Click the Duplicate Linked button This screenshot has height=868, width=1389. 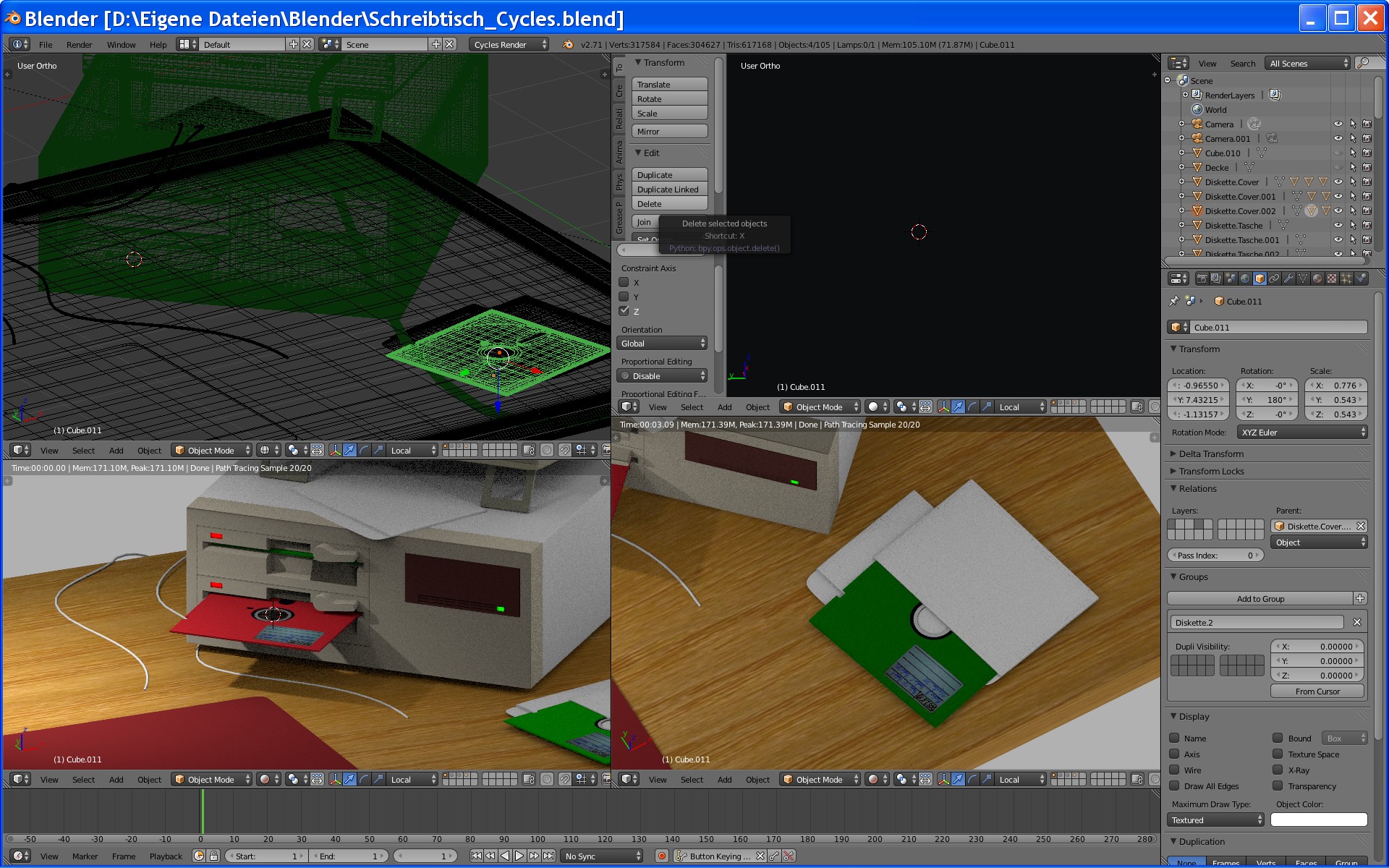click(668, 190)
